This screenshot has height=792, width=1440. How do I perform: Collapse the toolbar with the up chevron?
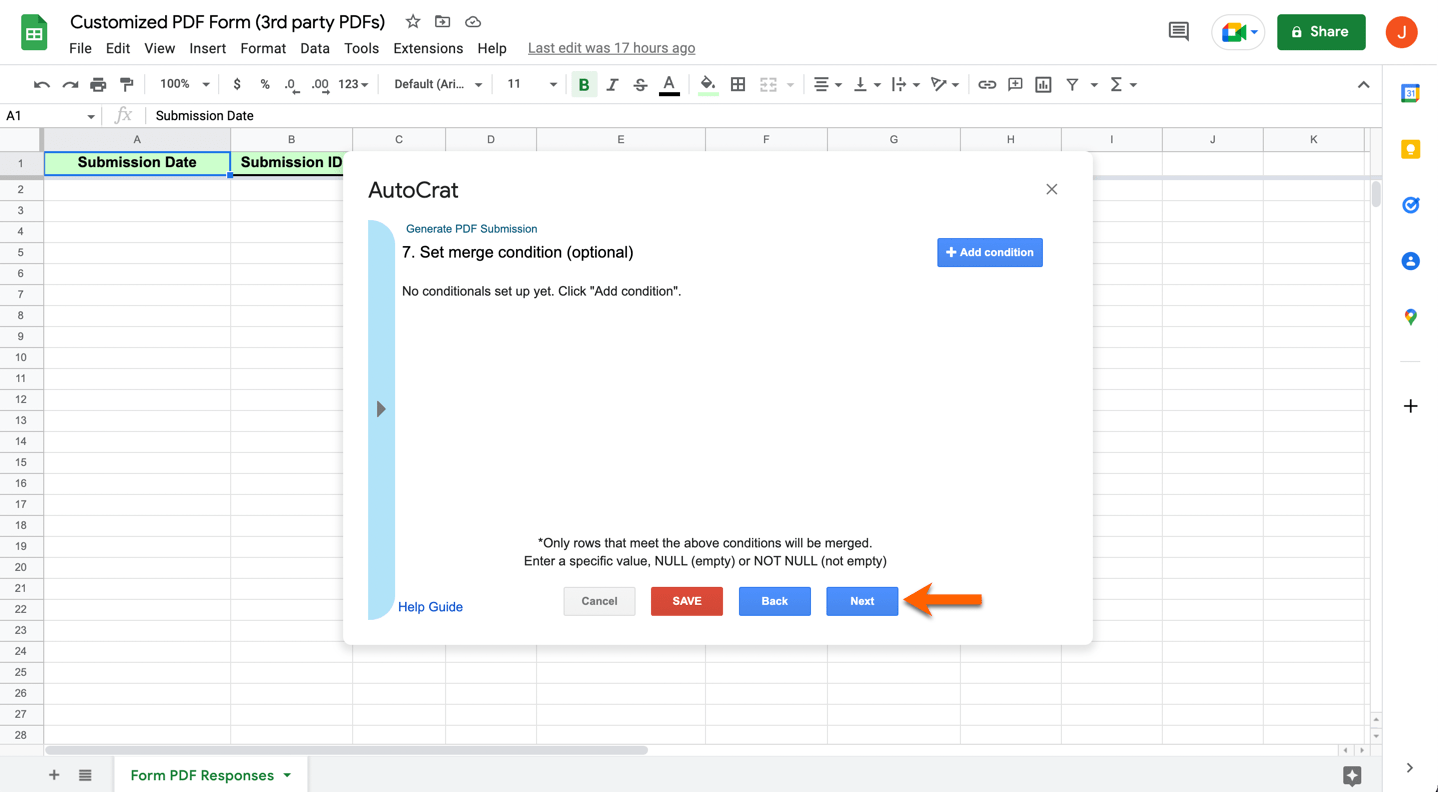tap(1363, 85)
